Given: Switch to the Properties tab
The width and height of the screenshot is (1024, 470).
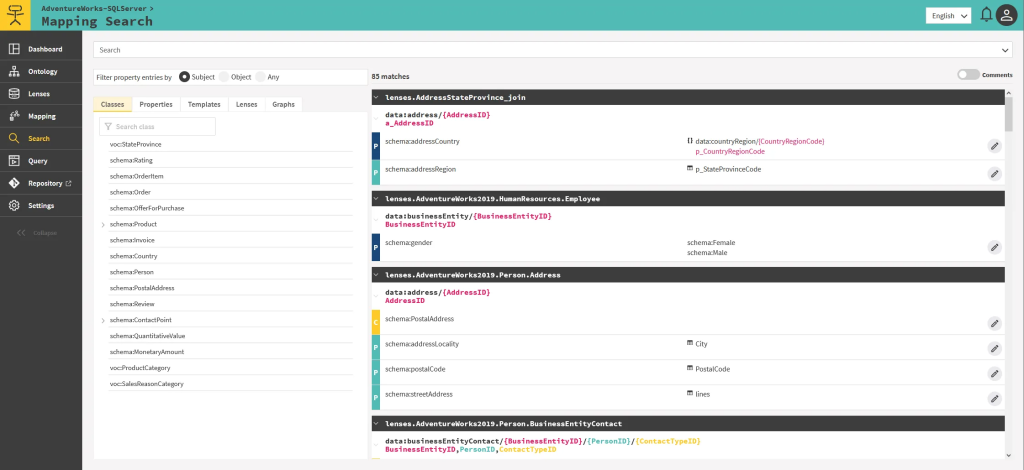Looking at the screenshot, I should 156,104.
